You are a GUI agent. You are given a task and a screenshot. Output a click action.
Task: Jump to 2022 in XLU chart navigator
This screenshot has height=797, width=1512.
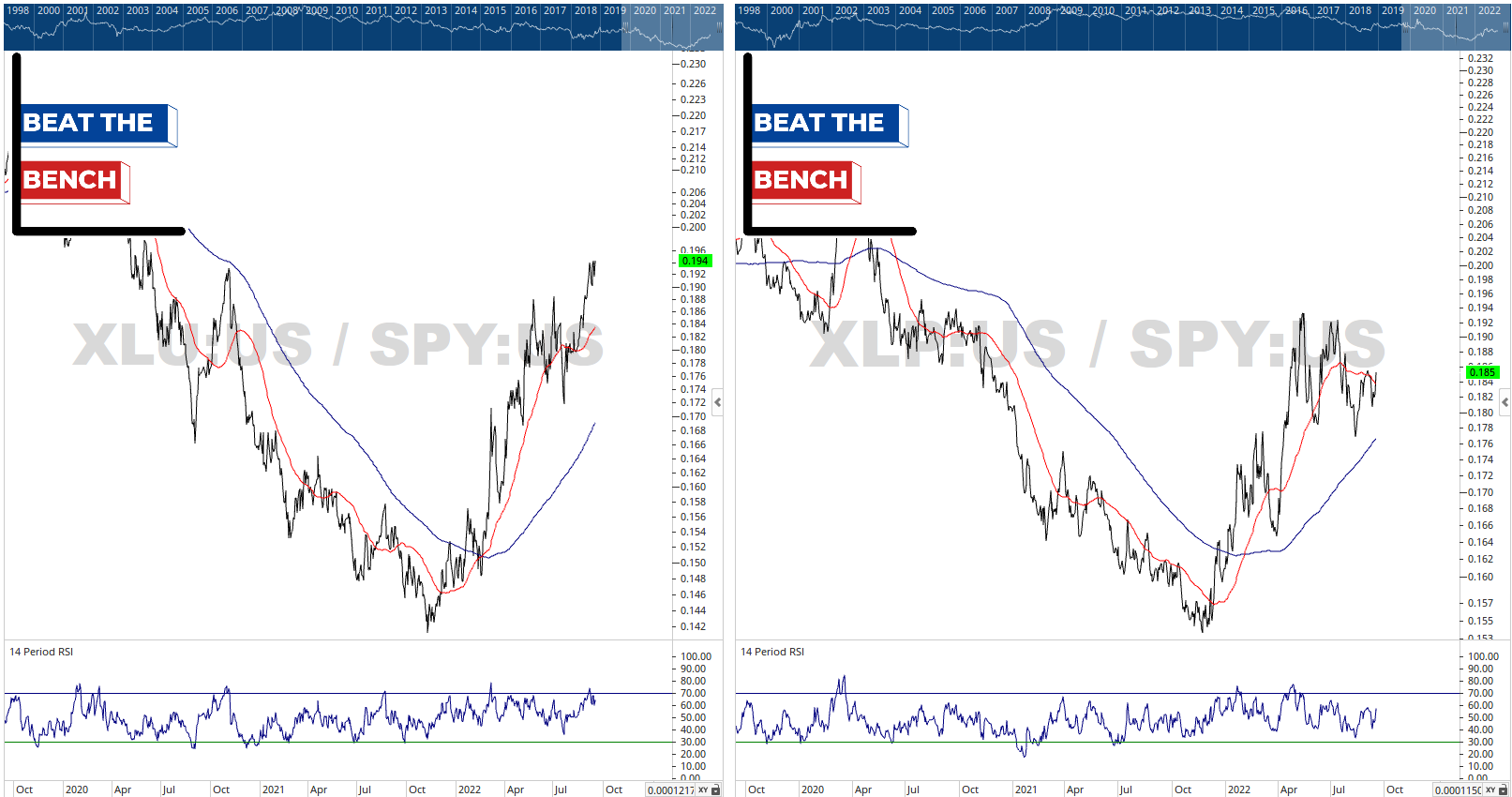(705, 10)
